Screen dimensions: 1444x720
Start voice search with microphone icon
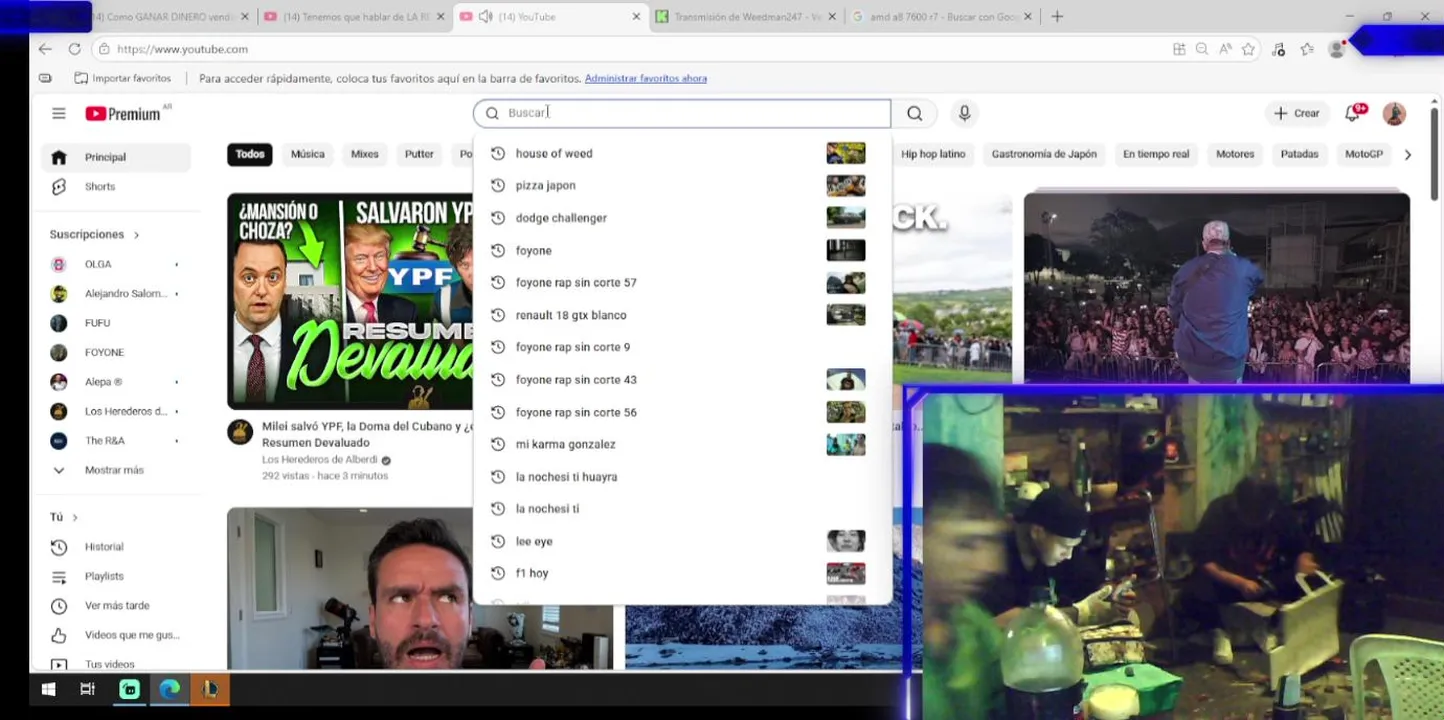tap(964, 114)
